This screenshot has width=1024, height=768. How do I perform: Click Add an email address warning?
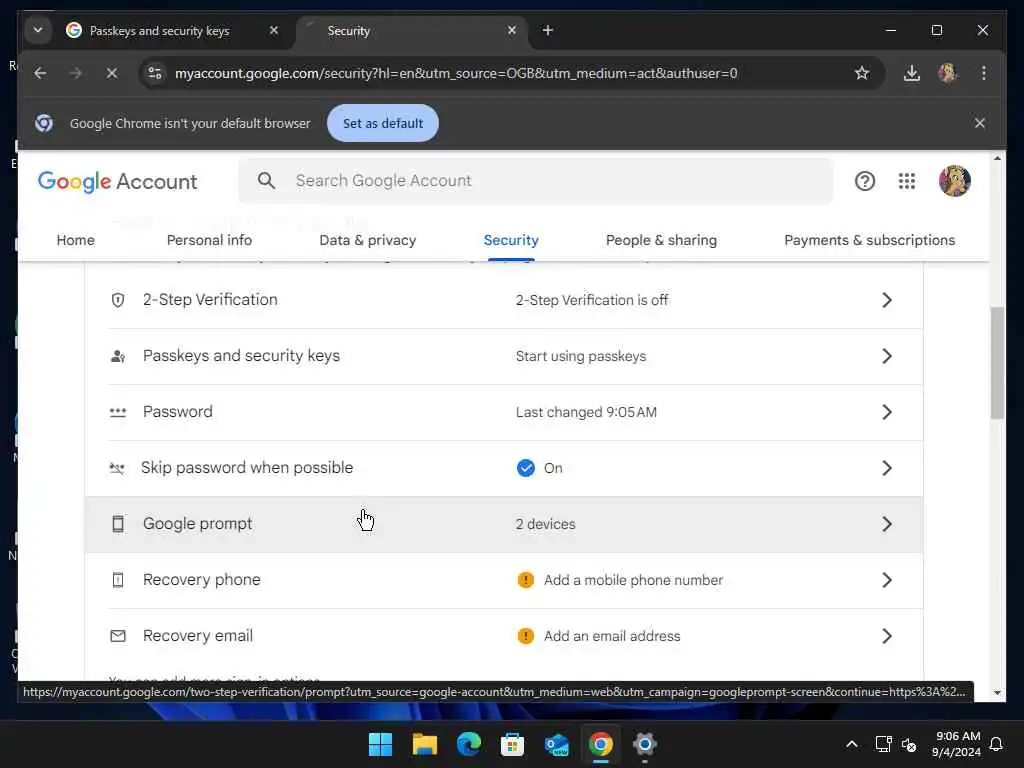pos(598,636)
